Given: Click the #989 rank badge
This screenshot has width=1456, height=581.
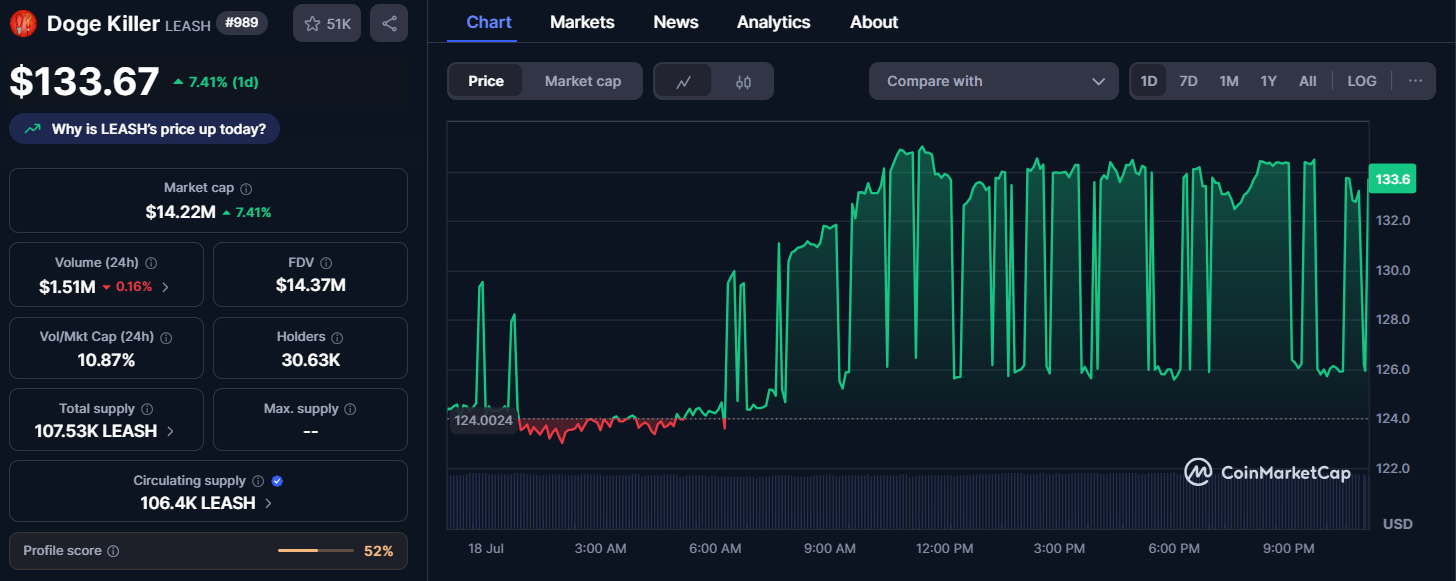Looking at the screenshot, I should click(242, 23).
